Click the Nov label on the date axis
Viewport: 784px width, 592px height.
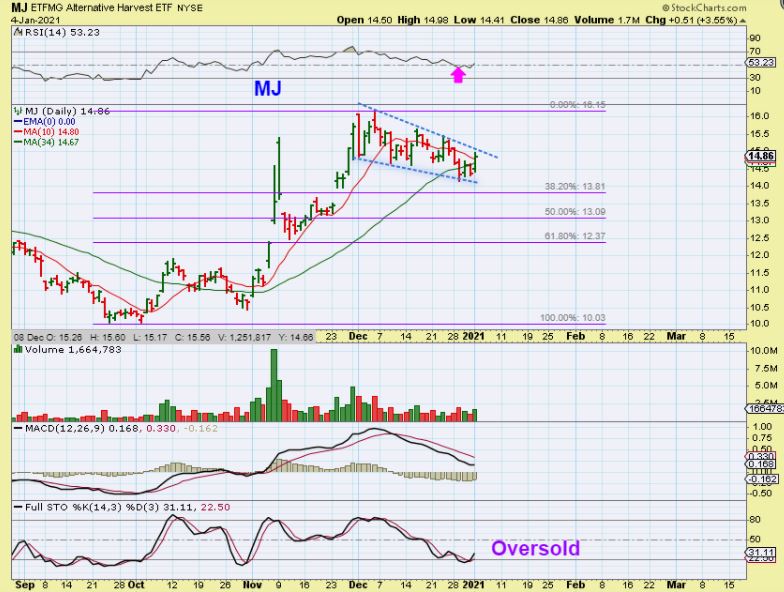252,584
